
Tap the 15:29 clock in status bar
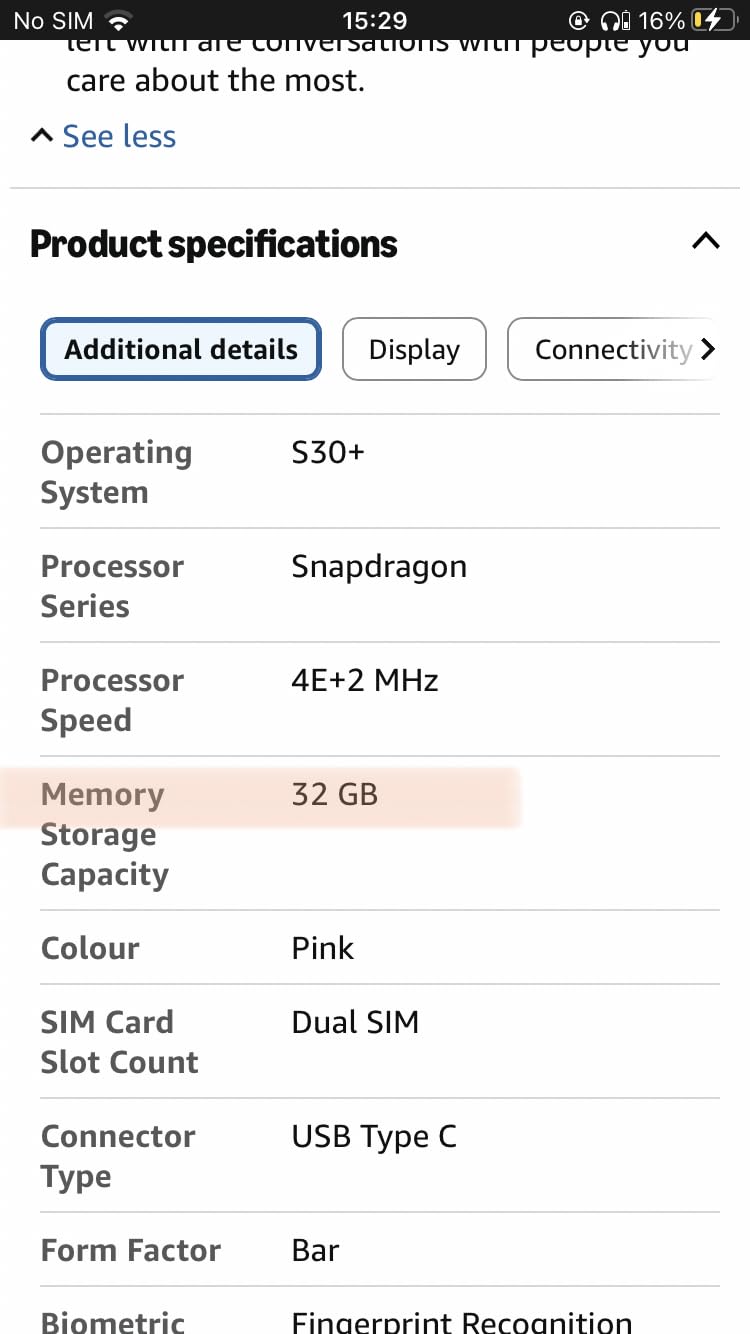click(375, 20)
